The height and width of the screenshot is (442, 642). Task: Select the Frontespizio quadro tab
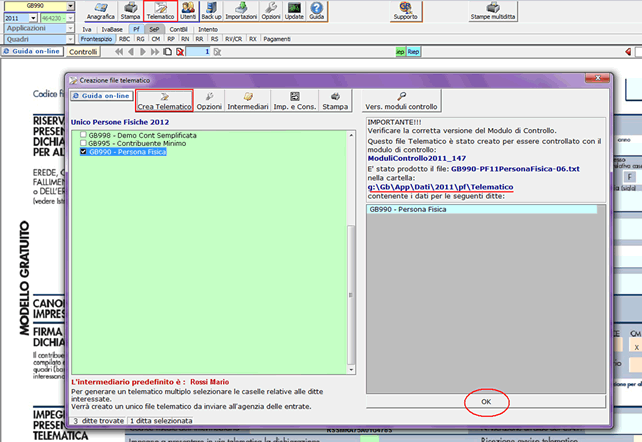96,39
